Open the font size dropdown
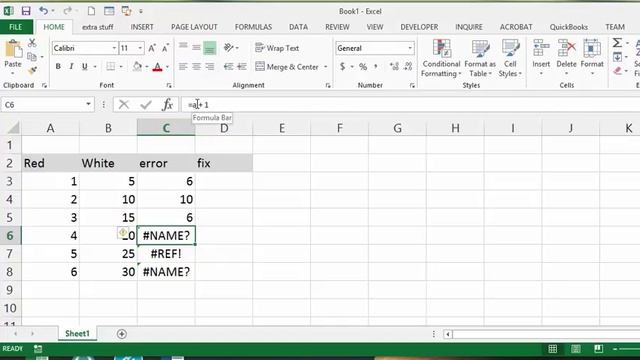This screenshot has height=360, width=640. 140,48
